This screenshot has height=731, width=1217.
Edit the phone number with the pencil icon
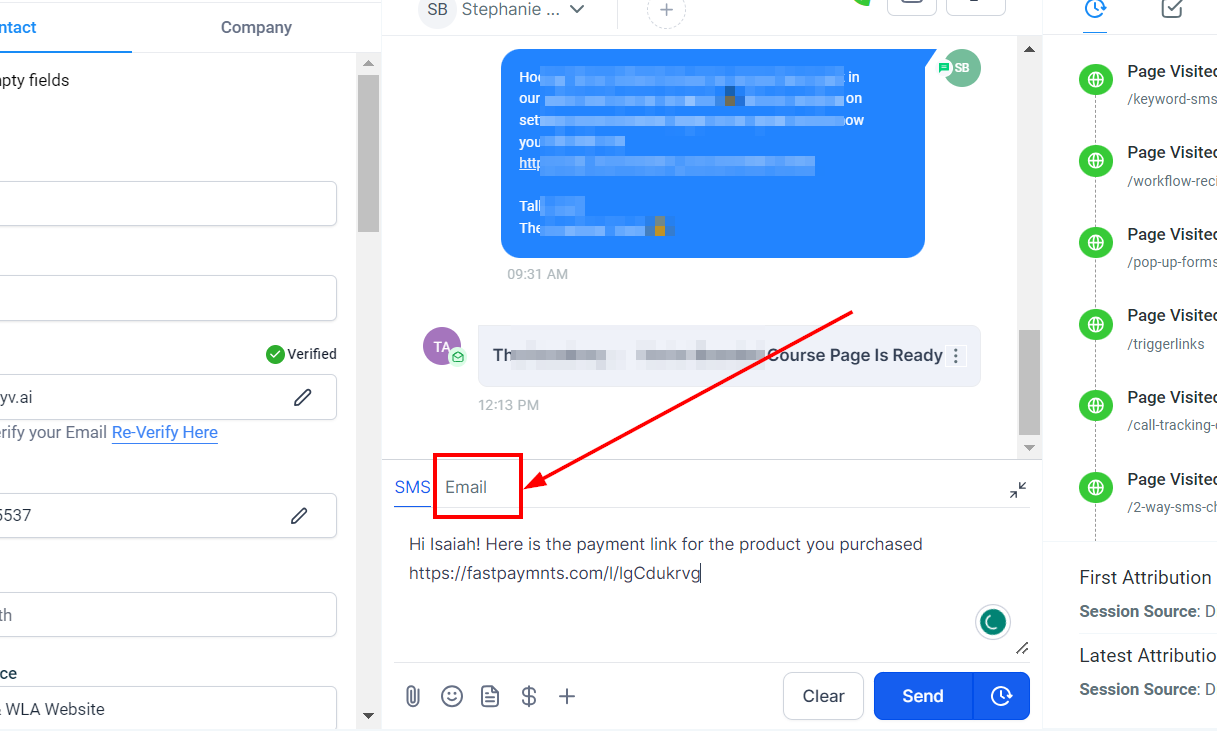coord(299,515)
